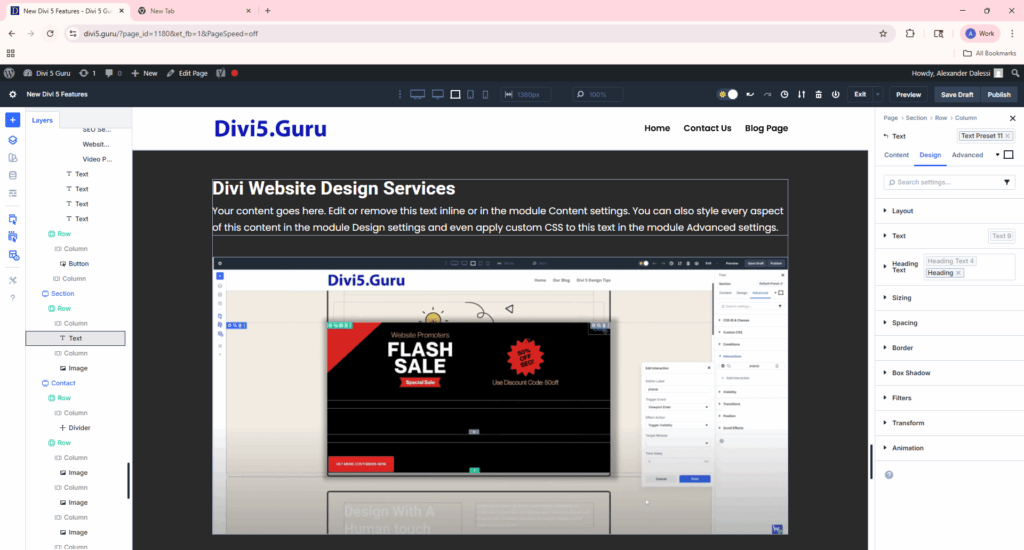The height and width of the screenshot is (550, 1024).
Task: Click the trash icon in top toolbar
Action: click(819, 95)
